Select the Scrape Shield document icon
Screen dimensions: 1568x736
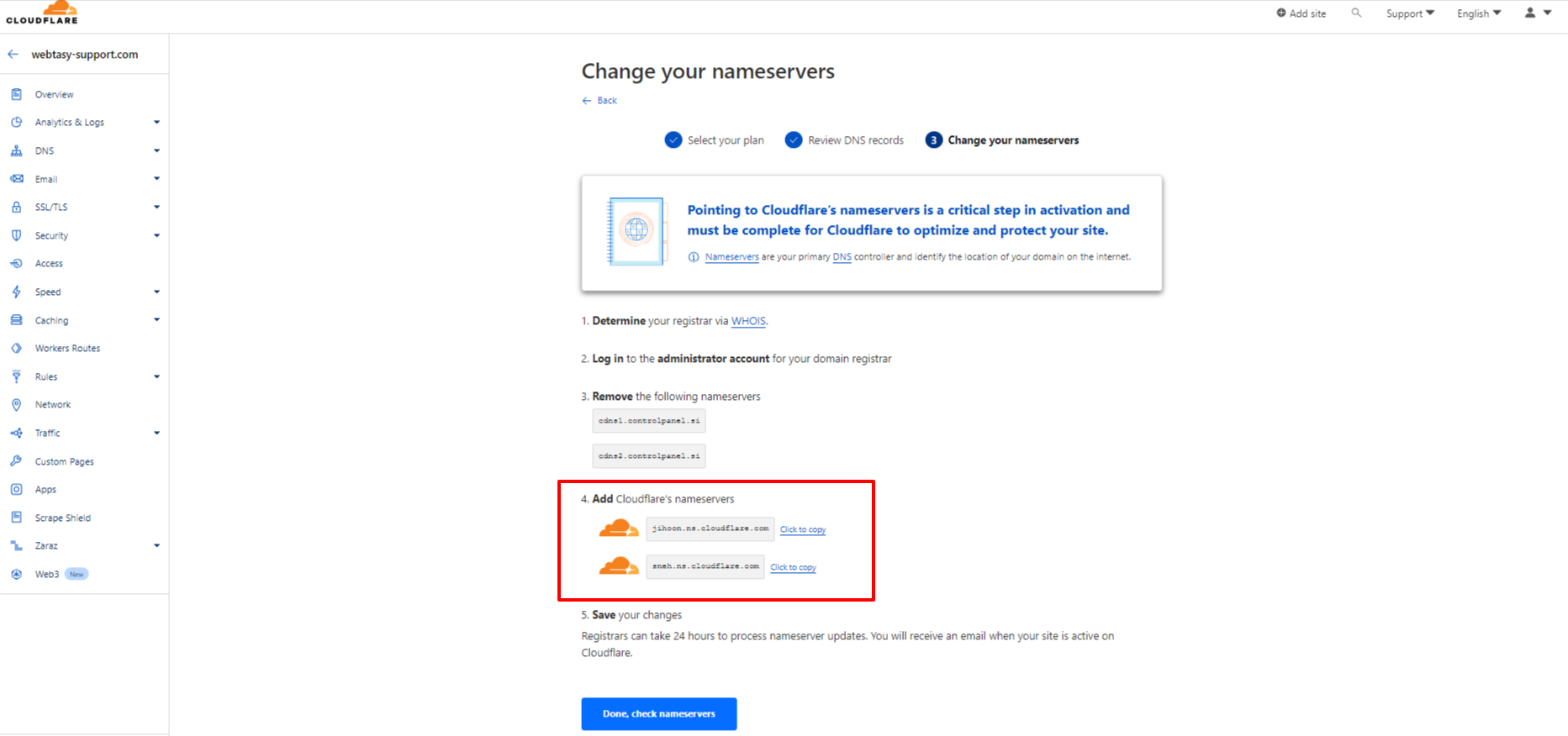coord(16,518)
